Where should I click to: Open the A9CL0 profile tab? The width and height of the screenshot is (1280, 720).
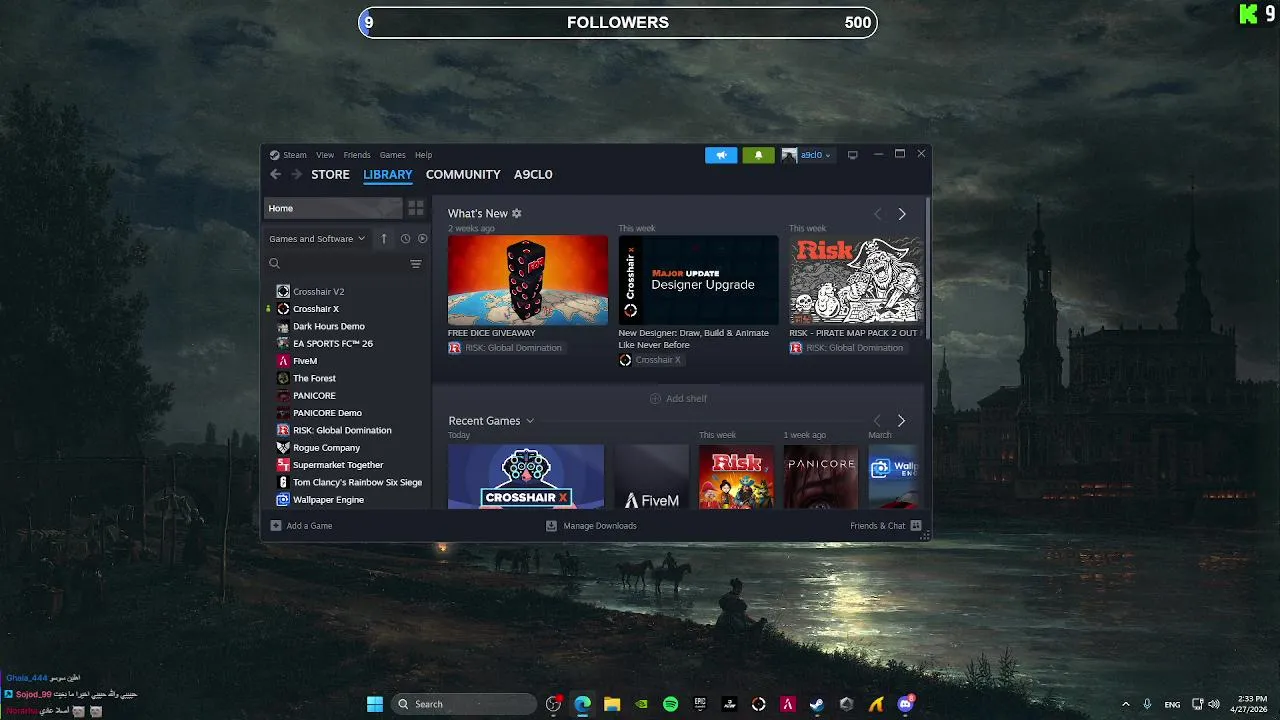pos(533,174)
